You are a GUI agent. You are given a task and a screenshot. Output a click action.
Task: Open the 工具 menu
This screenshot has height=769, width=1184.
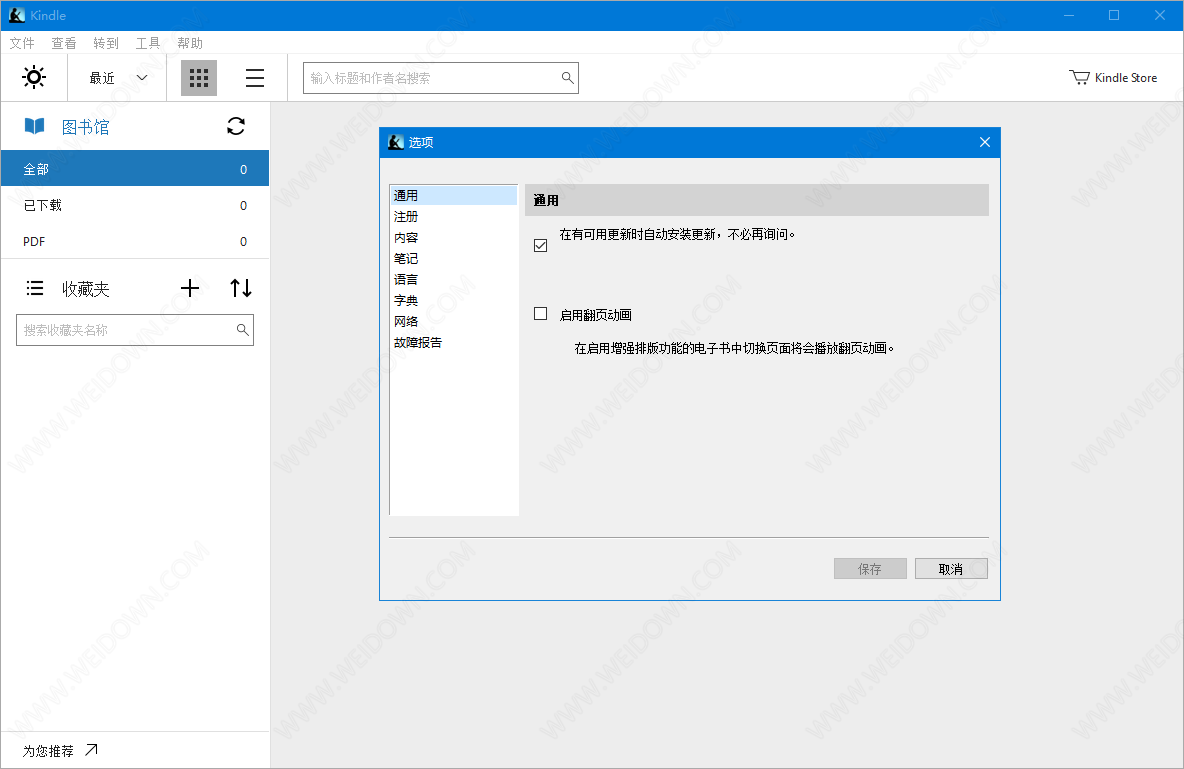148,43
